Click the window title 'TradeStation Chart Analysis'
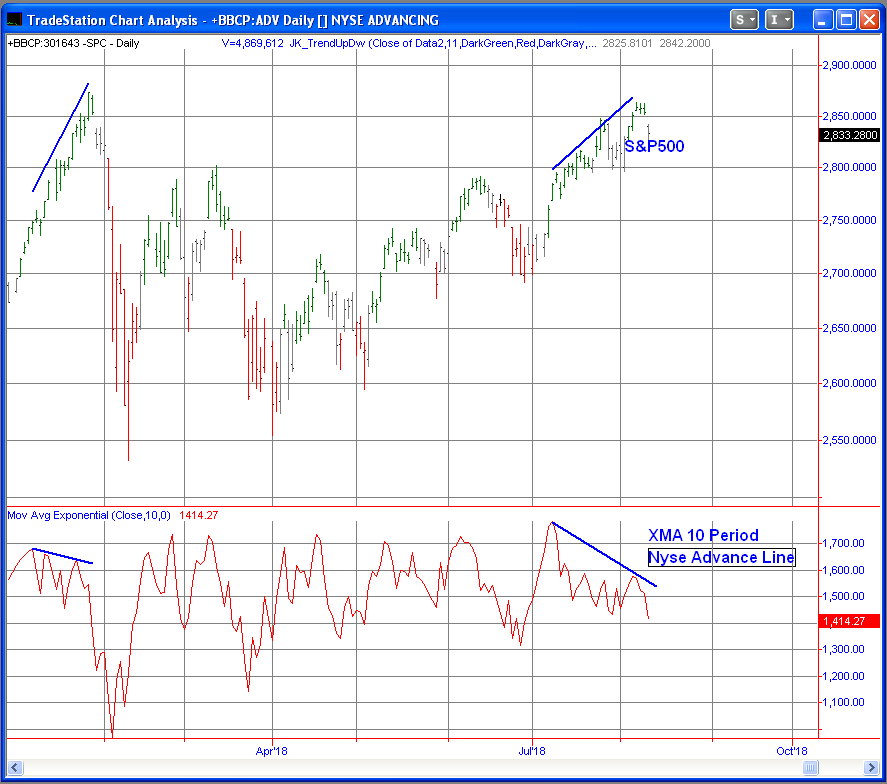The width and height of the screenshot is (887, 784). point(112,20)
